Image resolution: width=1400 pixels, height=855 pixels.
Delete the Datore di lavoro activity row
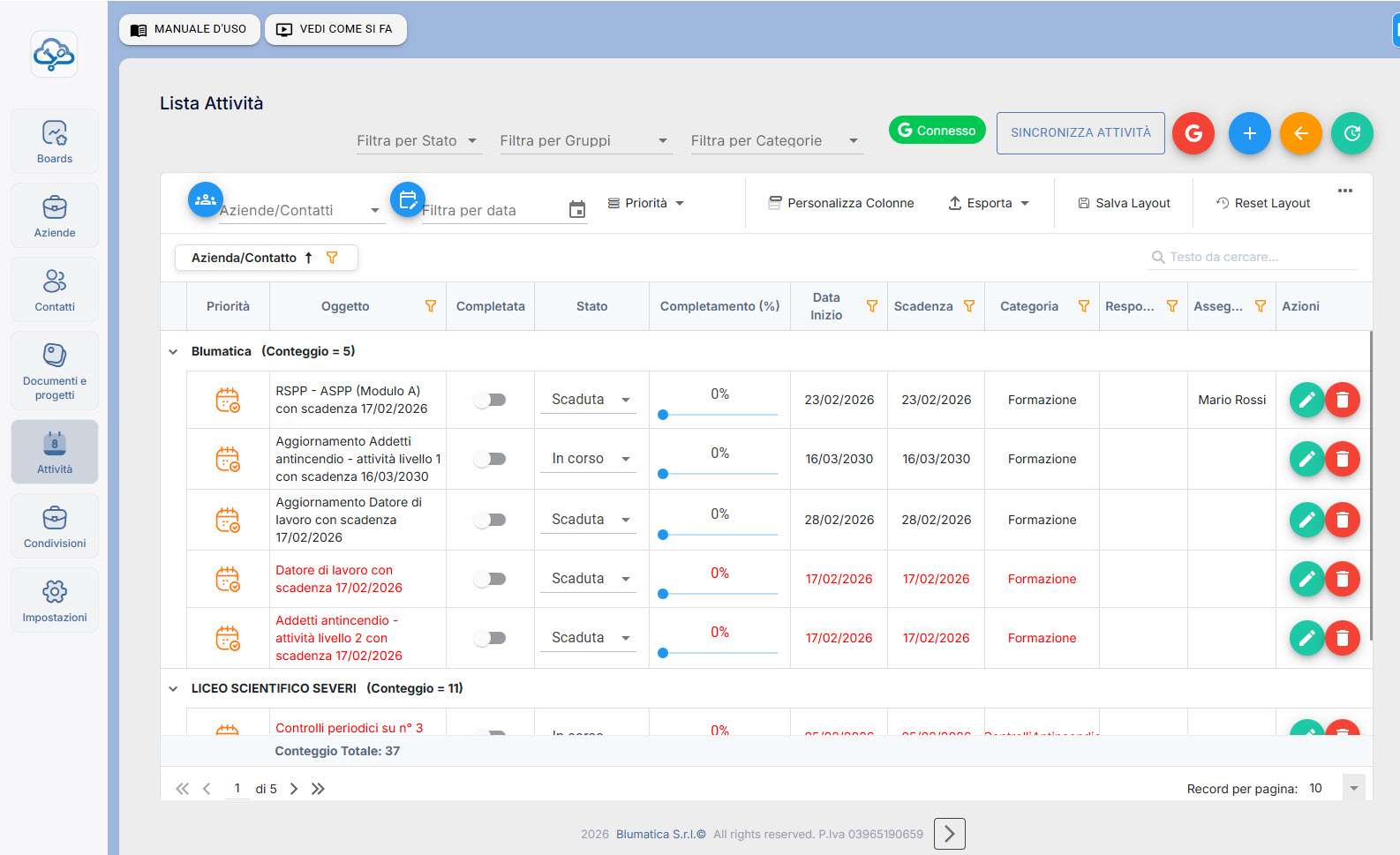pos(1342,579)
